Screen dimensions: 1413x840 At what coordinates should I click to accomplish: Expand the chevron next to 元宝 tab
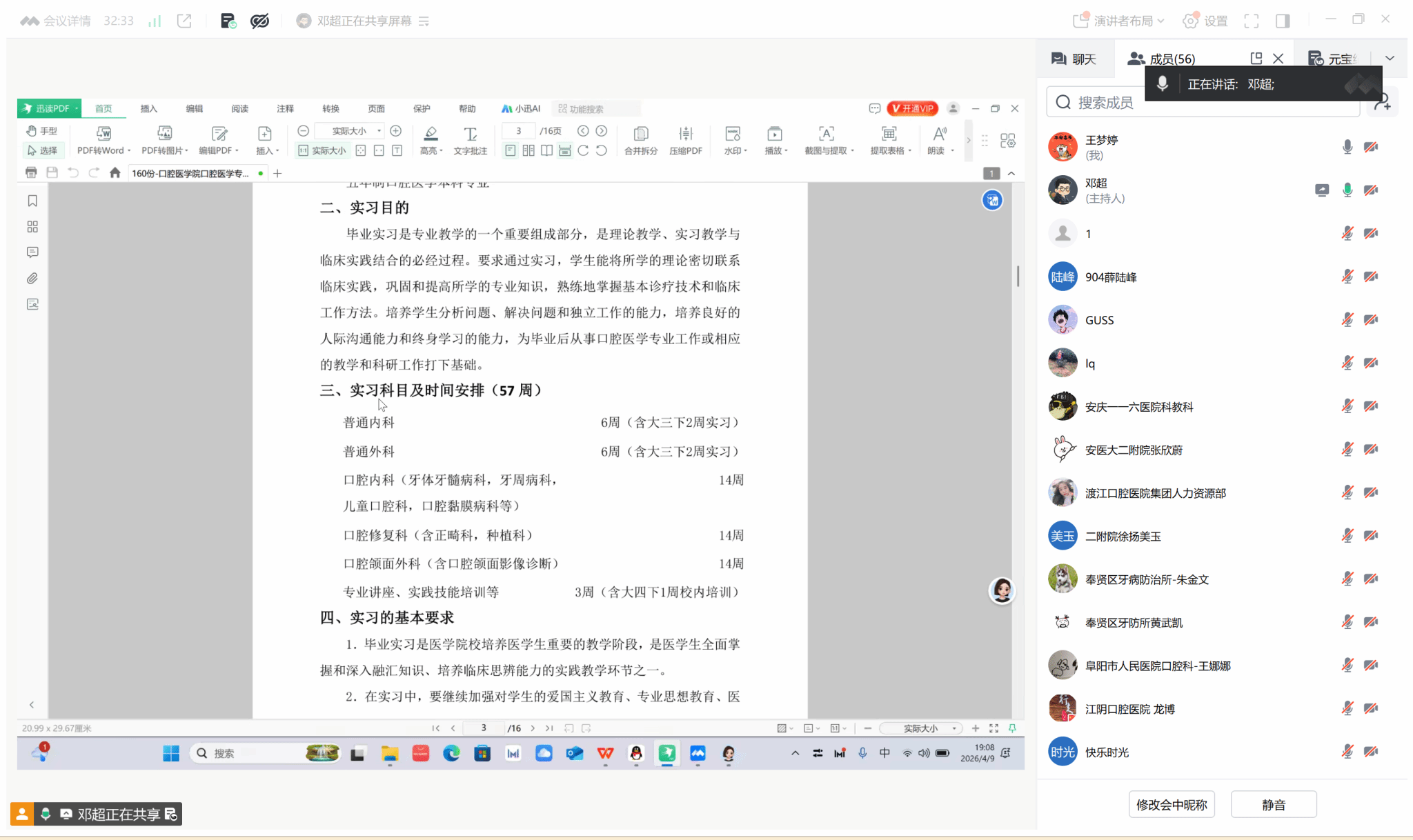(x=1390, y=59)
